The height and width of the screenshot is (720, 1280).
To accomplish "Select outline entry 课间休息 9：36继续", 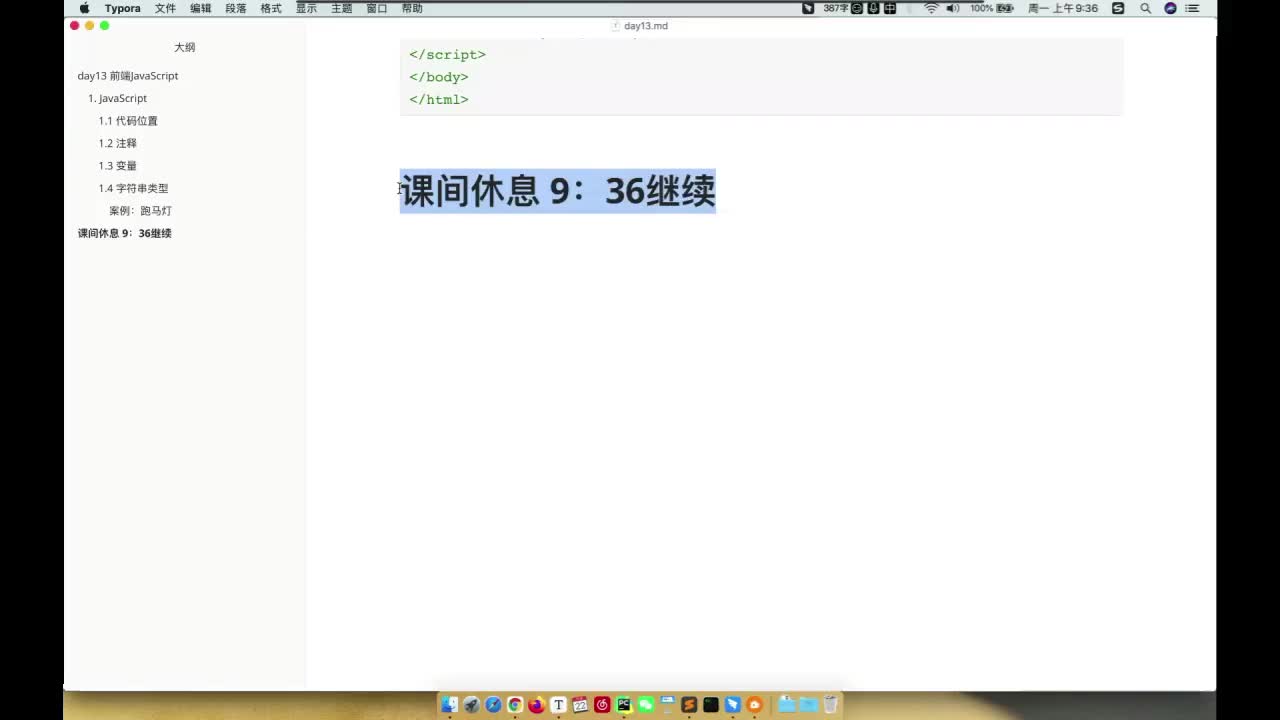I will click(125, 233).
